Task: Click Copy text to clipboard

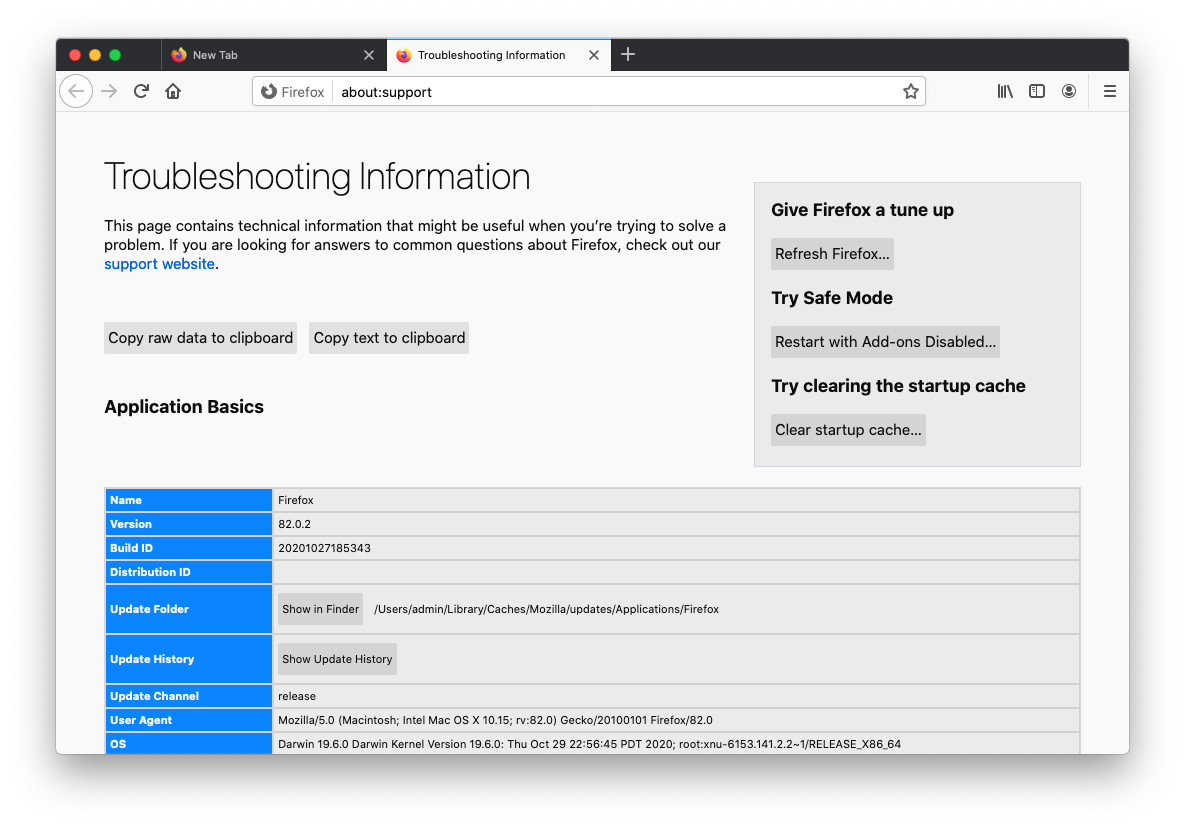Action: point(389,338)
